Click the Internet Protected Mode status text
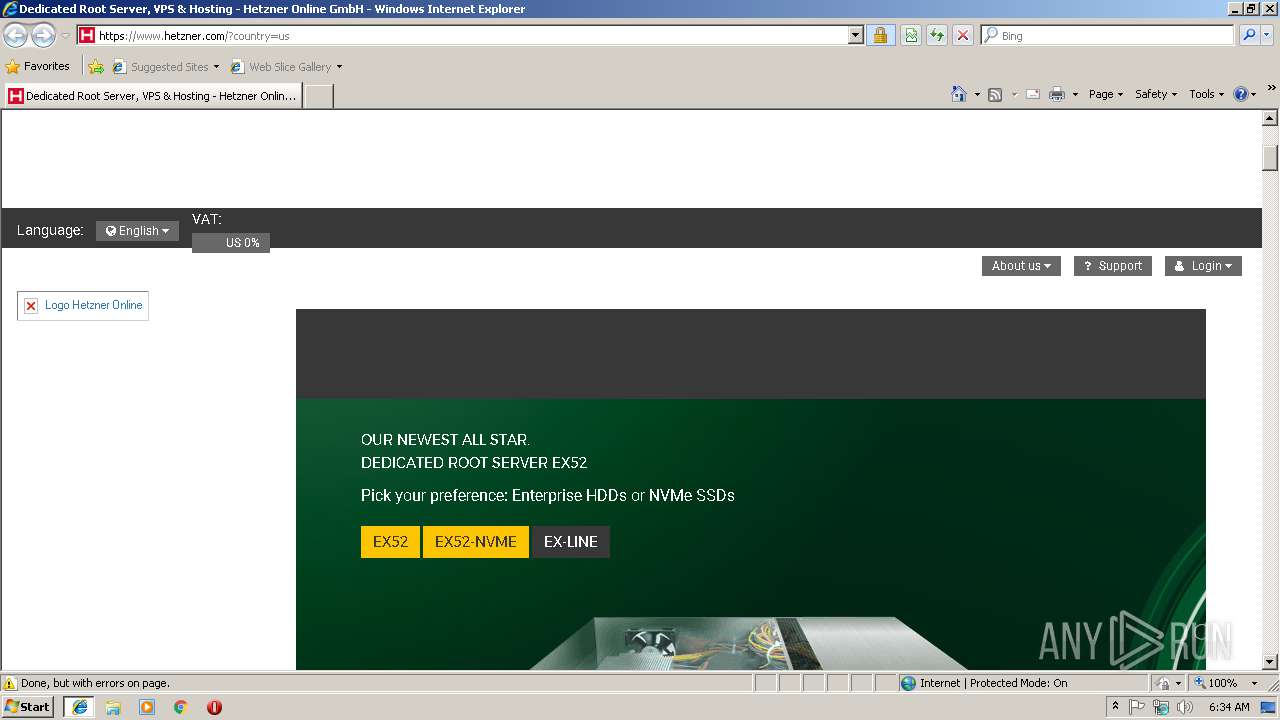Image resolution: width=1280 pixels, height=720 pixels. (x=993, y=683)
